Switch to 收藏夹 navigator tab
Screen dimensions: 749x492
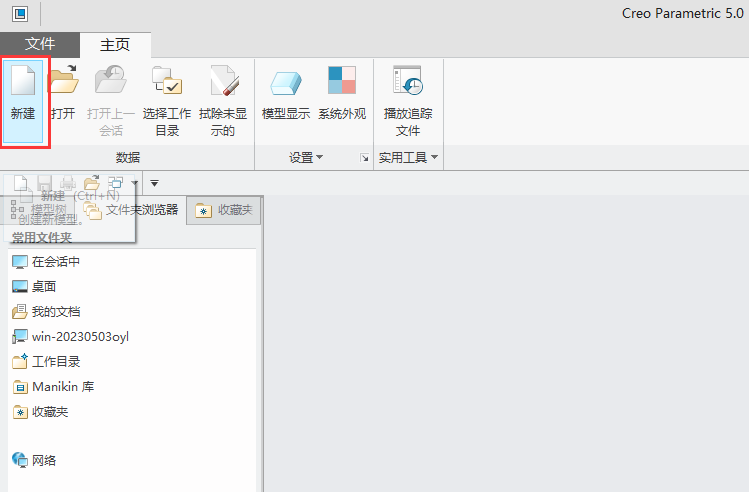[224, 210]
